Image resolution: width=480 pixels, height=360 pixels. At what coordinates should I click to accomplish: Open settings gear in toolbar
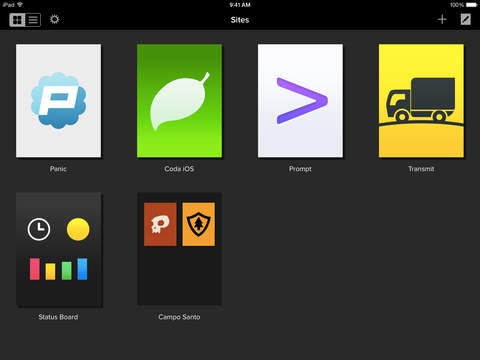54,19
